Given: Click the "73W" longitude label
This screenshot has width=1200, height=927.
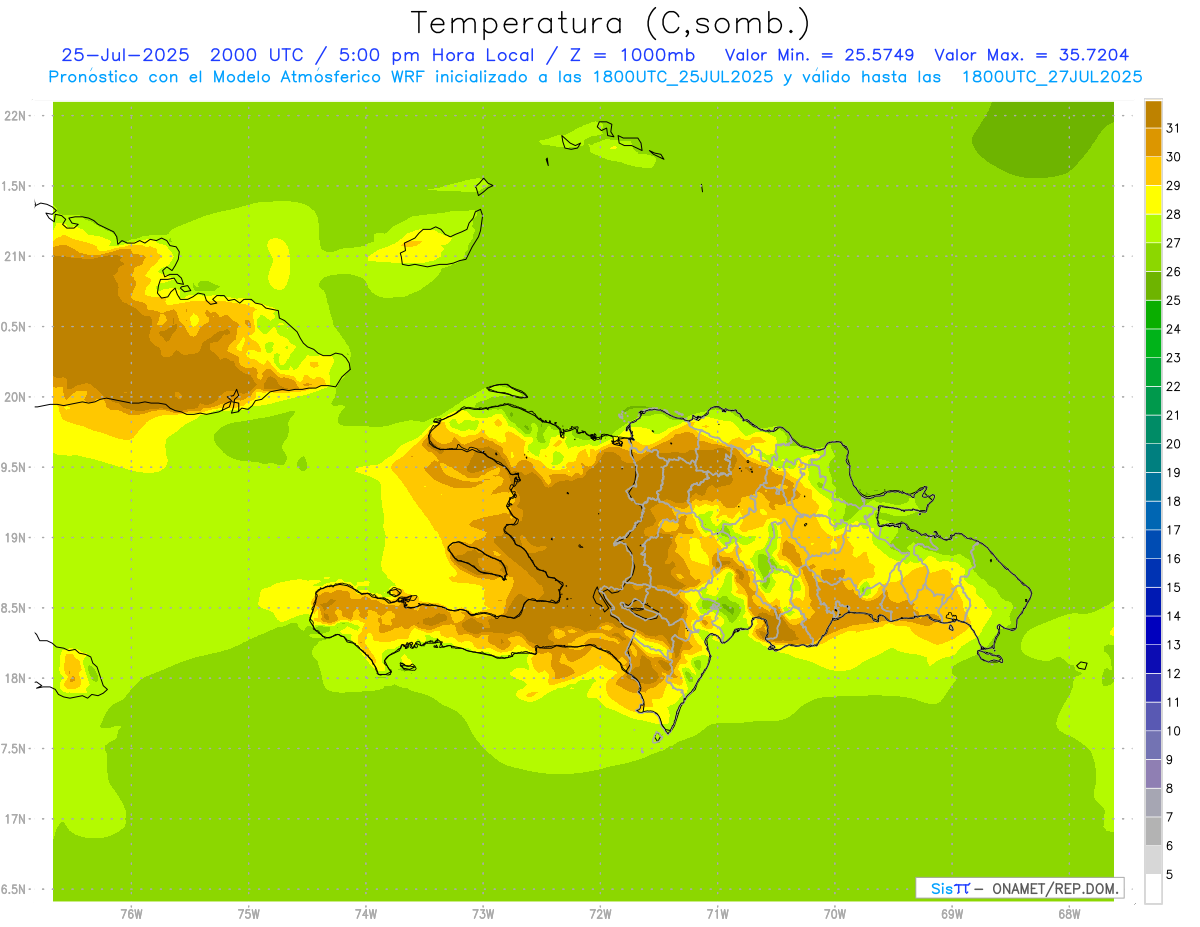Looking at the screenshot, I should point(483,914).
